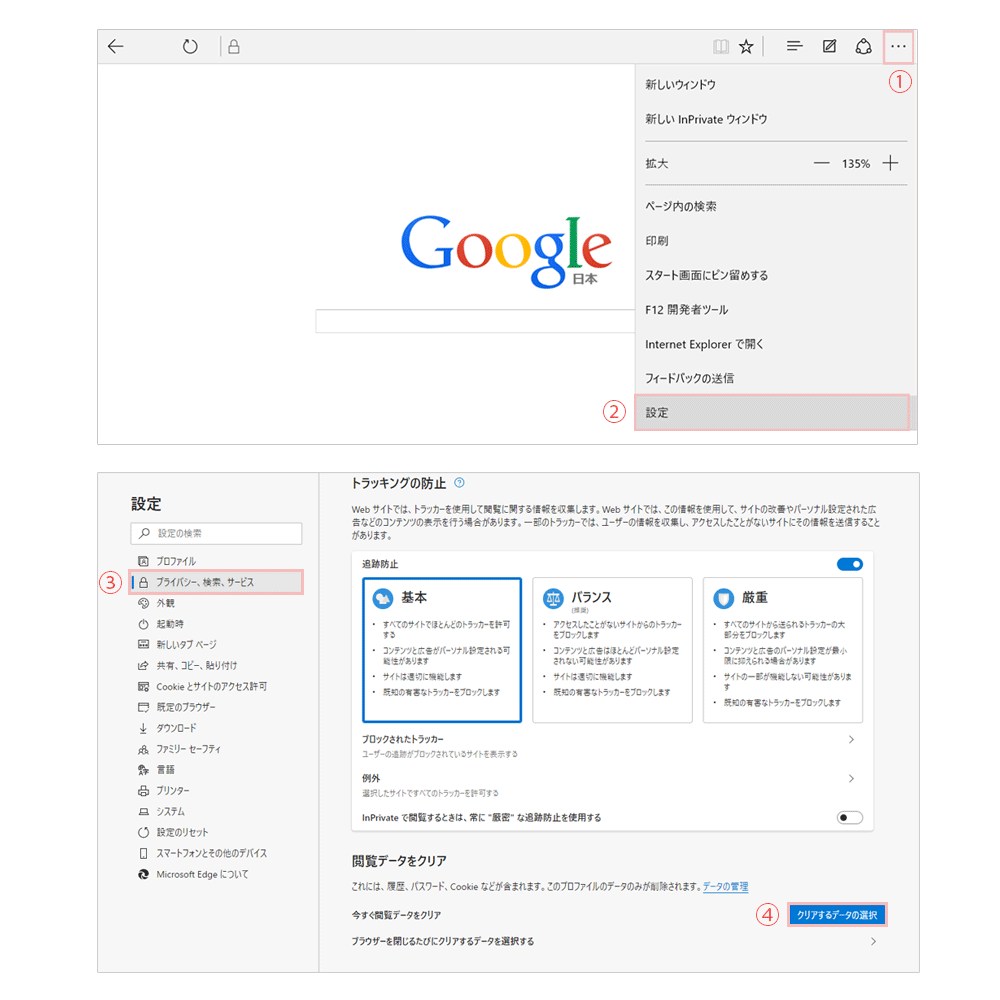Click the padlock icon in the address bar
This screenshot has width=1000, height=1000.
(234, 47)
